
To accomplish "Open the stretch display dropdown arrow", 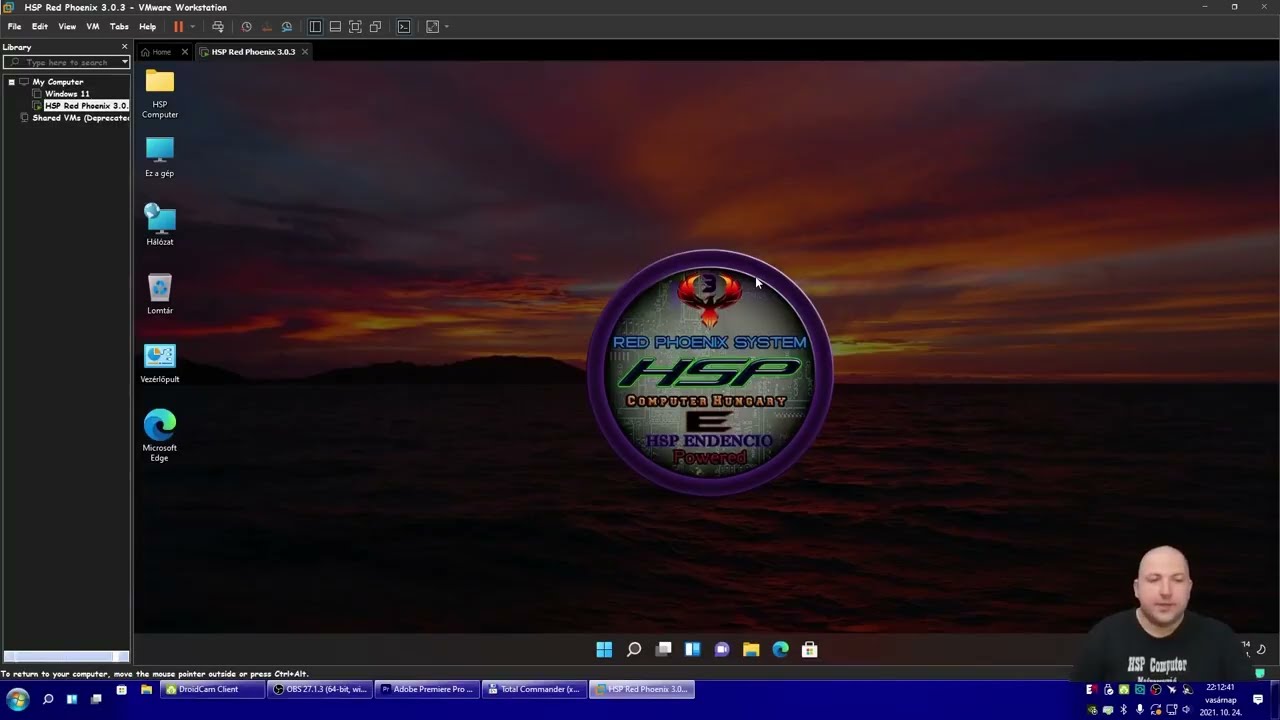I will (446, 27).
